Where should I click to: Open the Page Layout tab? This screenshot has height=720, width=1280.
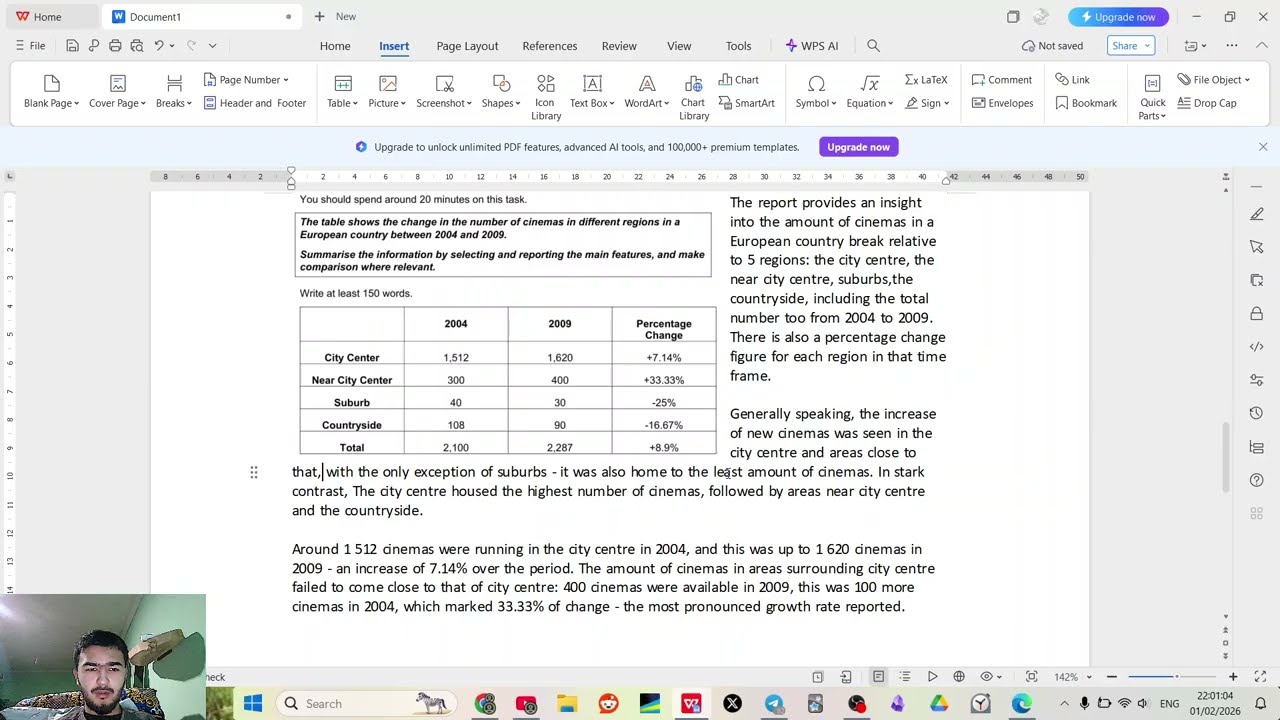pos(467,46)
